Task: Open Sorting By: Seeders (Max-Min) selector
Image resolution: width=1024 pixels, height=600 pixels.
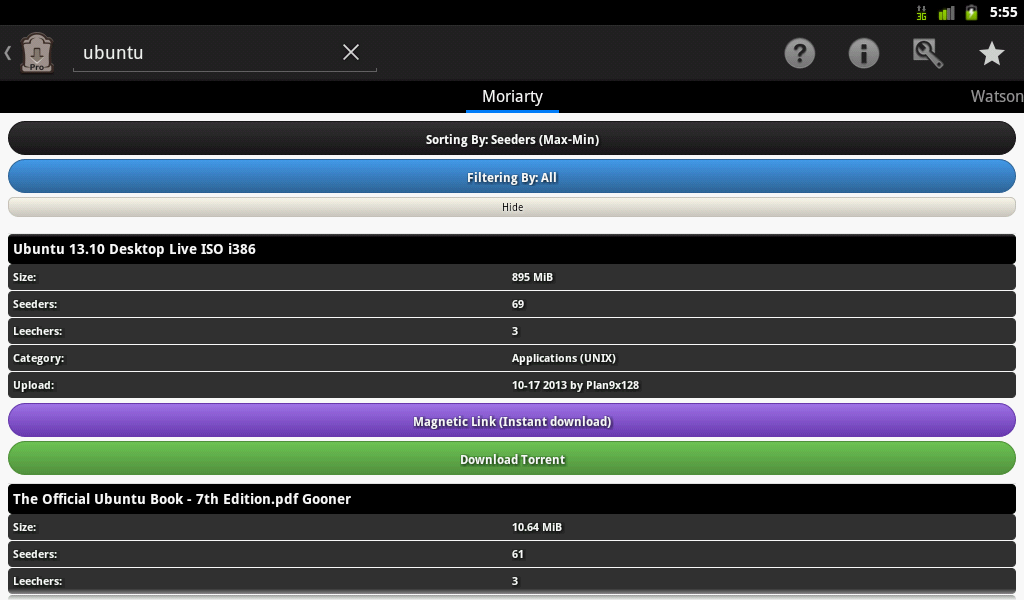Action: coord(512,139)
